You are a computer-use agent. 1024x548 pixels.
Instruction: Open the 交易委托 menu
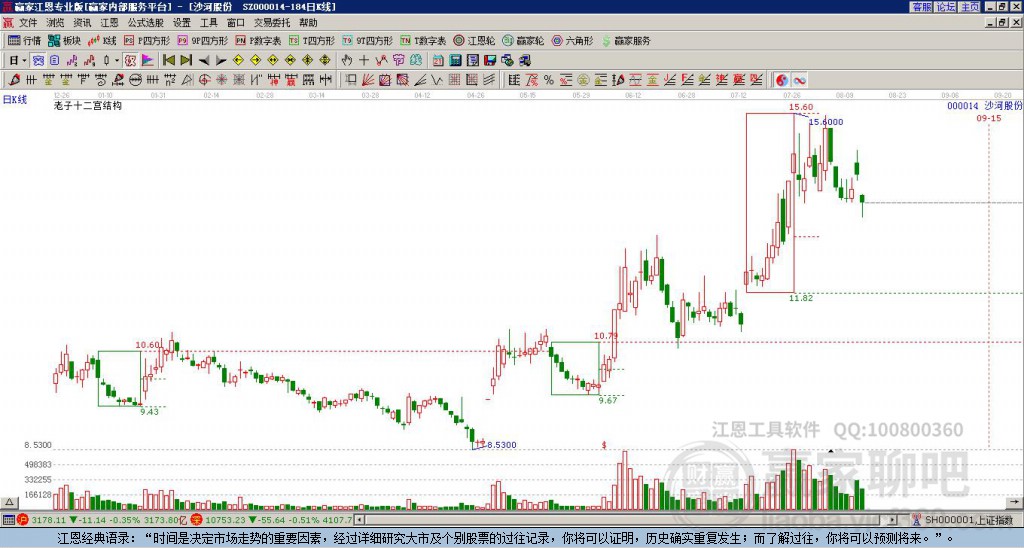pos(272,23)
